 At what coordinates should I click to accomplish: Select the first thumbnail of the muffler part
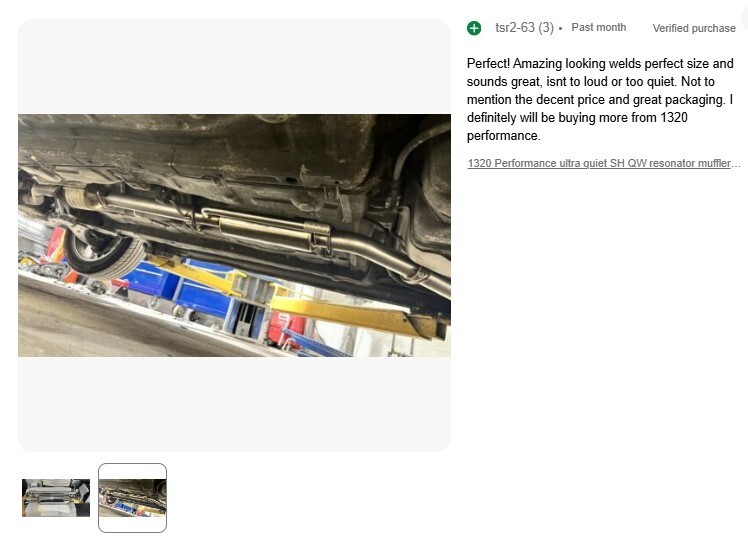click(56, 498)
